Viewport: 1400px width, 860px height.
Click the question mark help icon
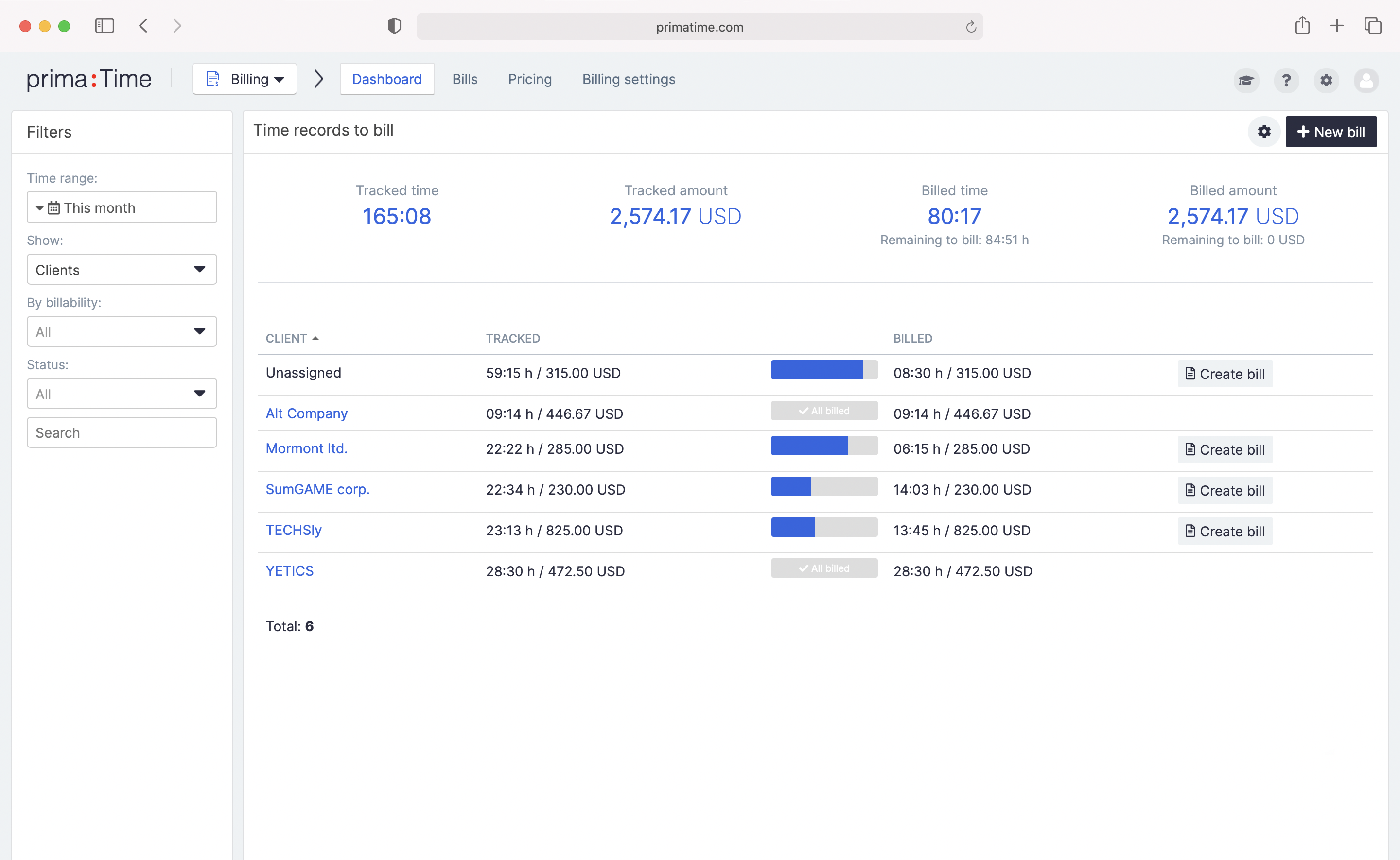pyautogui.click(x=1286, y=80)
